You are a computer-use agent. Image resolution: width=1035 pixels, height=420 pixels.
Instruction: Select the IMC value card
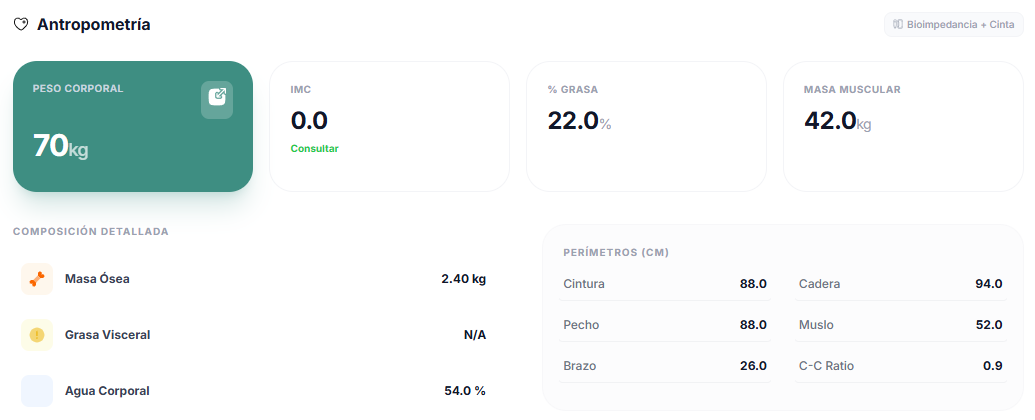click(x=389, y=126)
